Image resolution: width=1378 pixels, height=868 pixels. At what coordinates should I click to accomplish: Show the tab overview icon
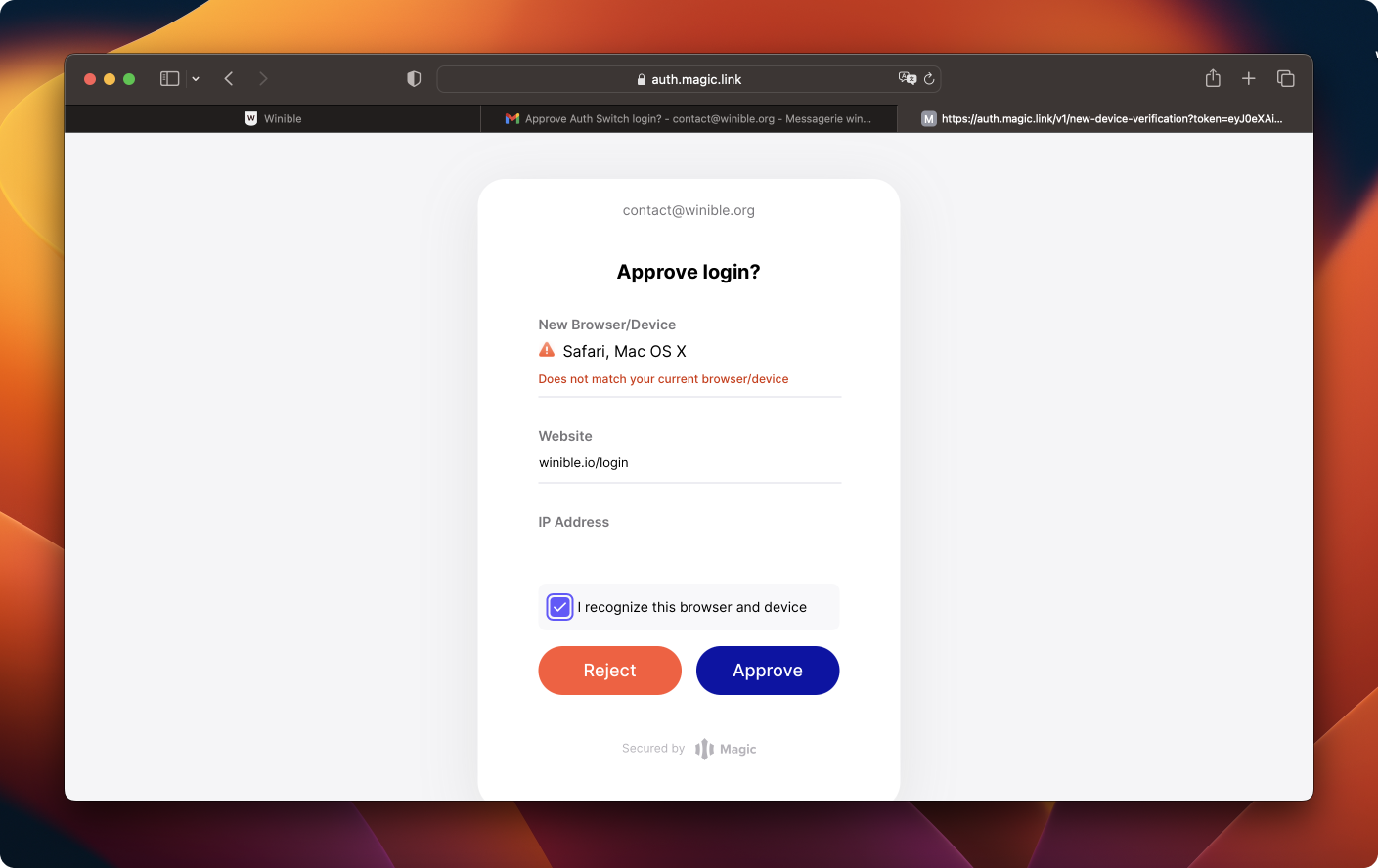1286,78
